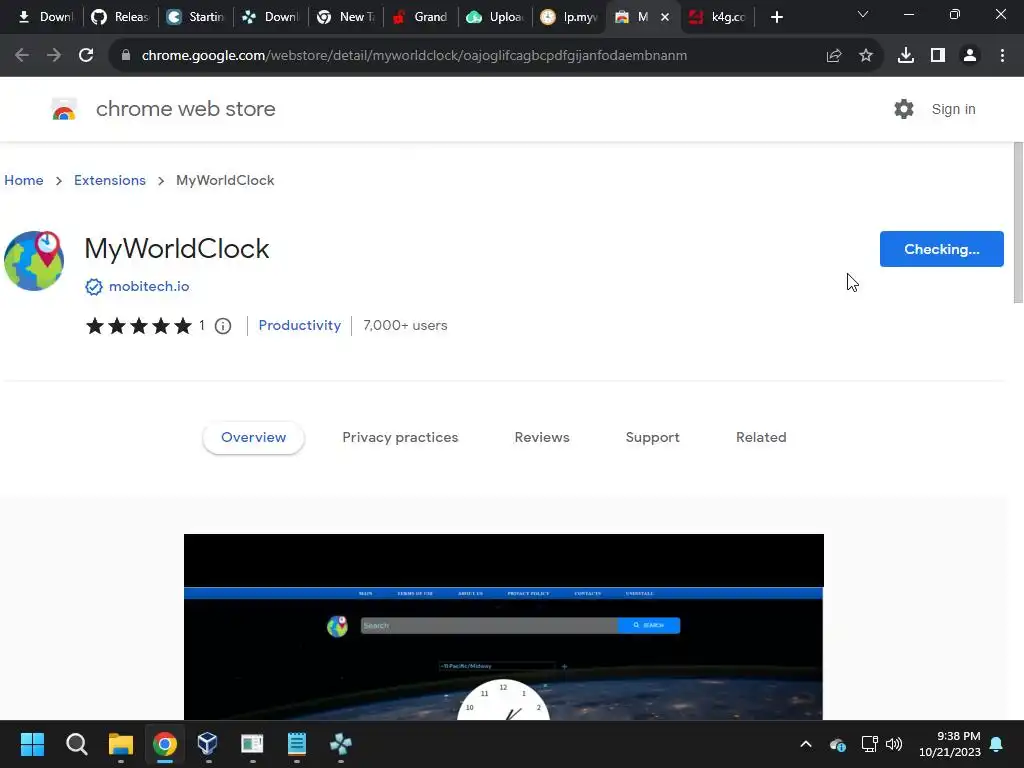The width and height of the screenshot is (1024, 768).
Task: Switch to the Upload tab
Action: pyautogui.click(x=496, y=17)
